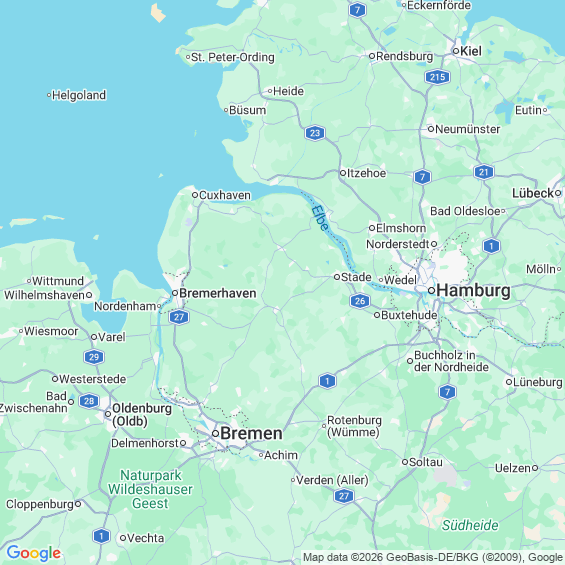Select the Elbe river label
This screenshot has width=565, height=565.
pyautogui.click(x=320, y=218)
